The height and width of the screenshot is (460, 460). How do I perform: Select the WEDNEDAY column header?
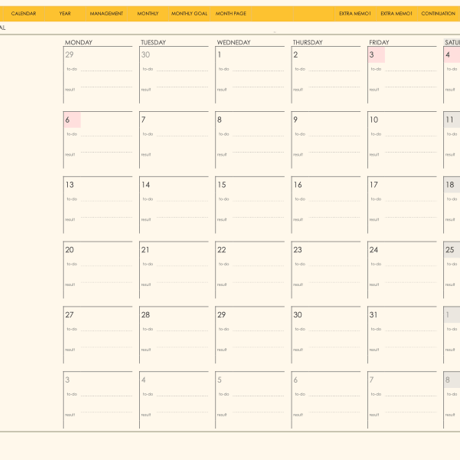233,42
